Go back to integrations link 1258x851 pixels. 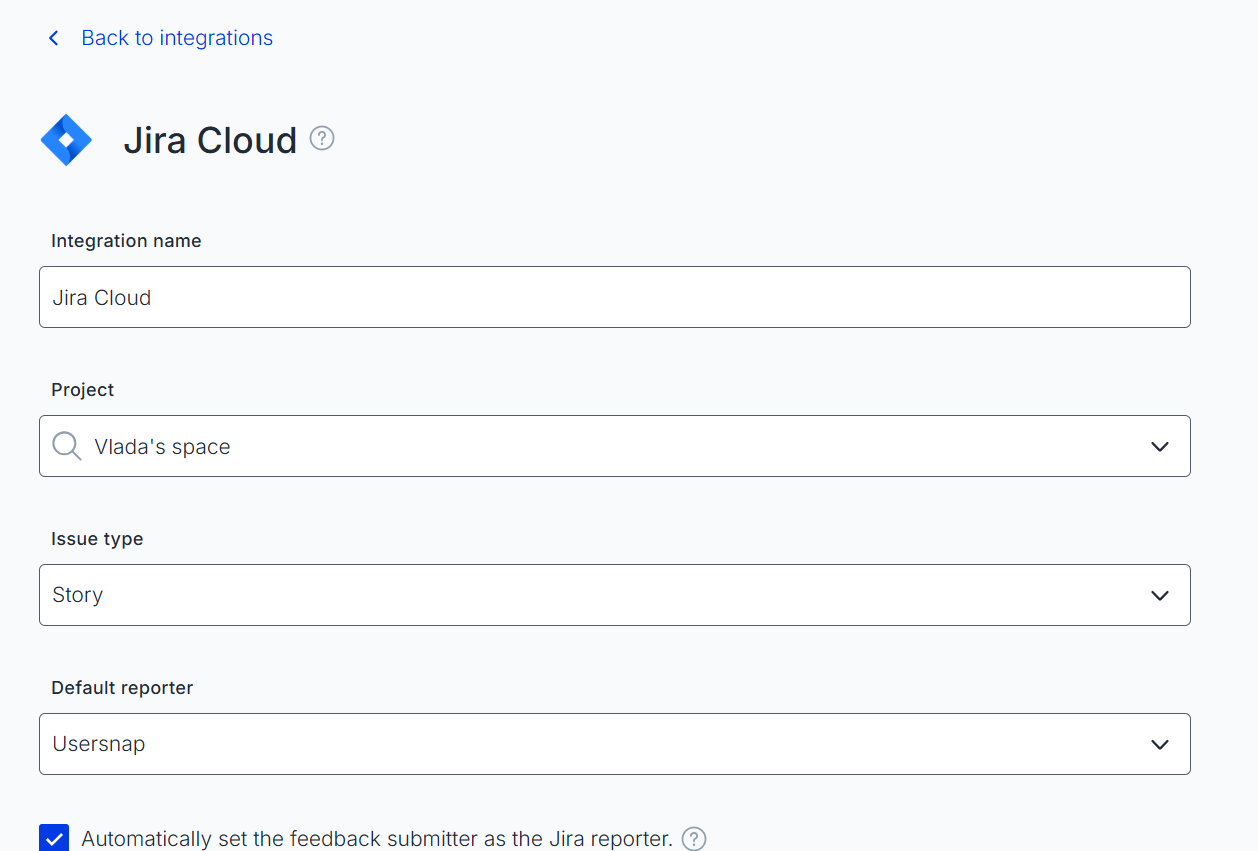tap(177, 38)
